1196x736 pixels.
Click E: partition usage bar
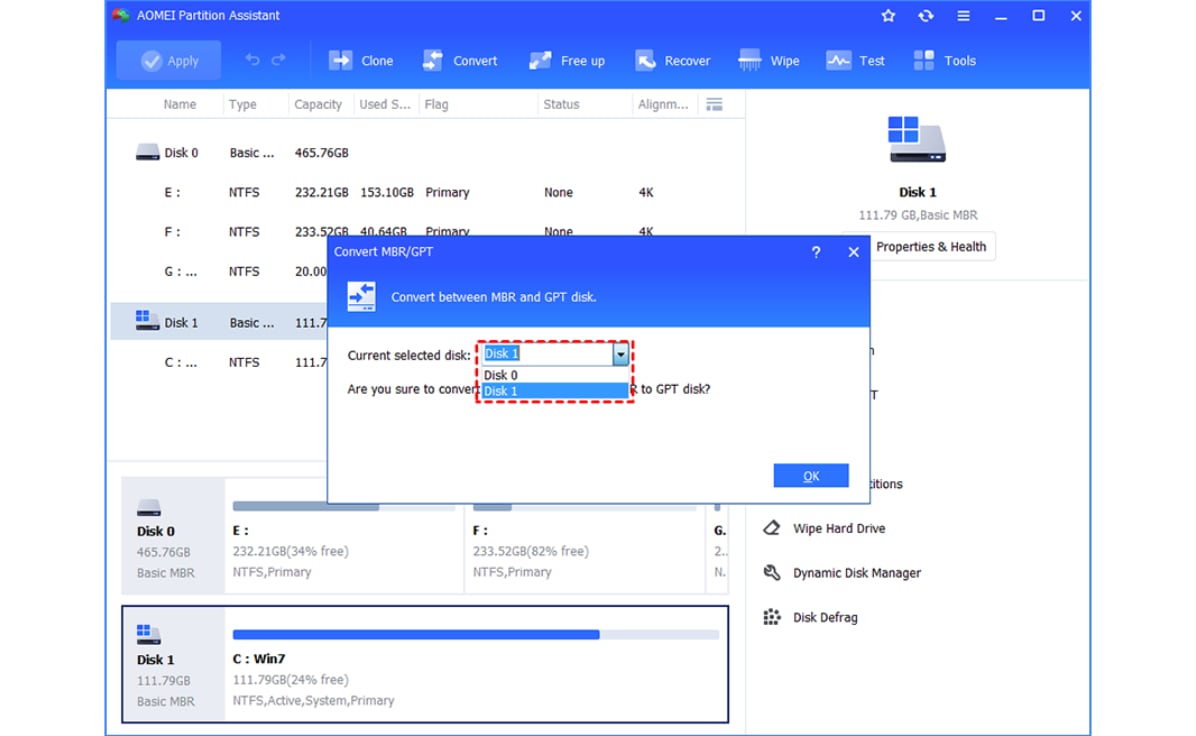(344, 506)
